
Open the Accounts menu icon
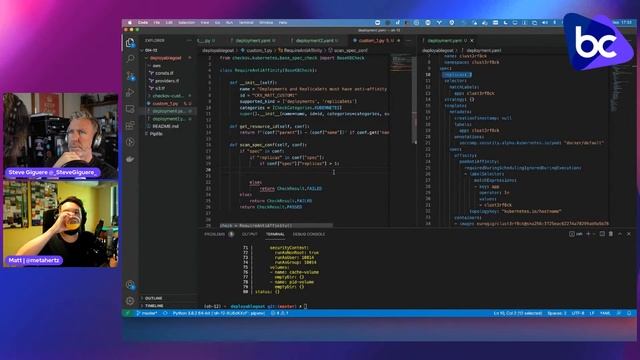click(130, 284)
